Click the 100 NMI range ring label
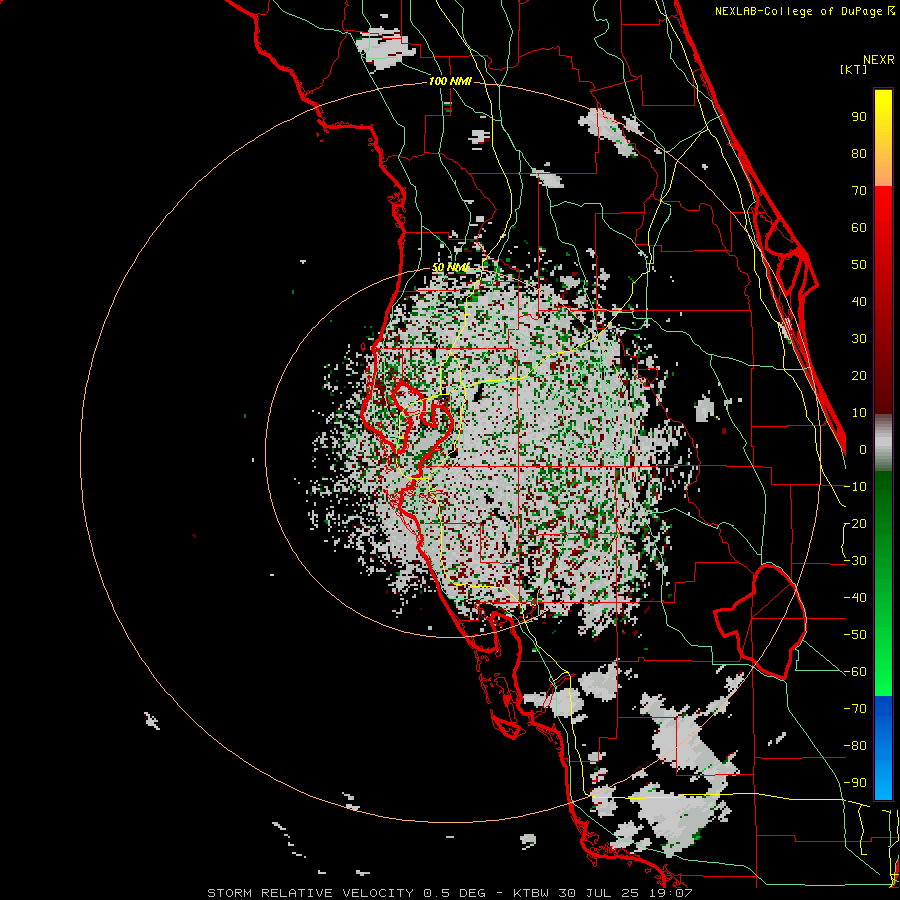900x900 pixels. click(450, 81)
